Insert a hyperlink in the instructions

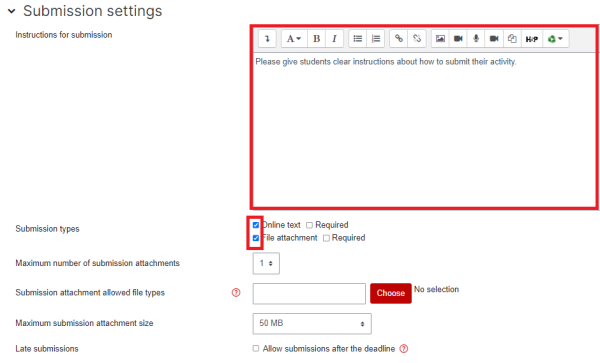tap(399, 39)
